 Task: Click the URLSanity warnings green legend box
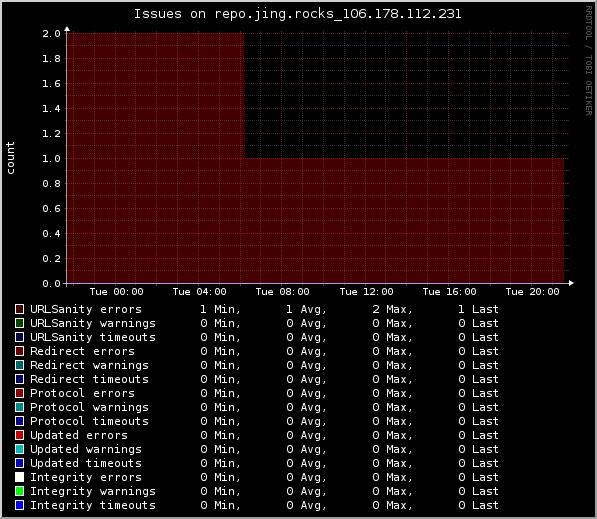(19, 323)
